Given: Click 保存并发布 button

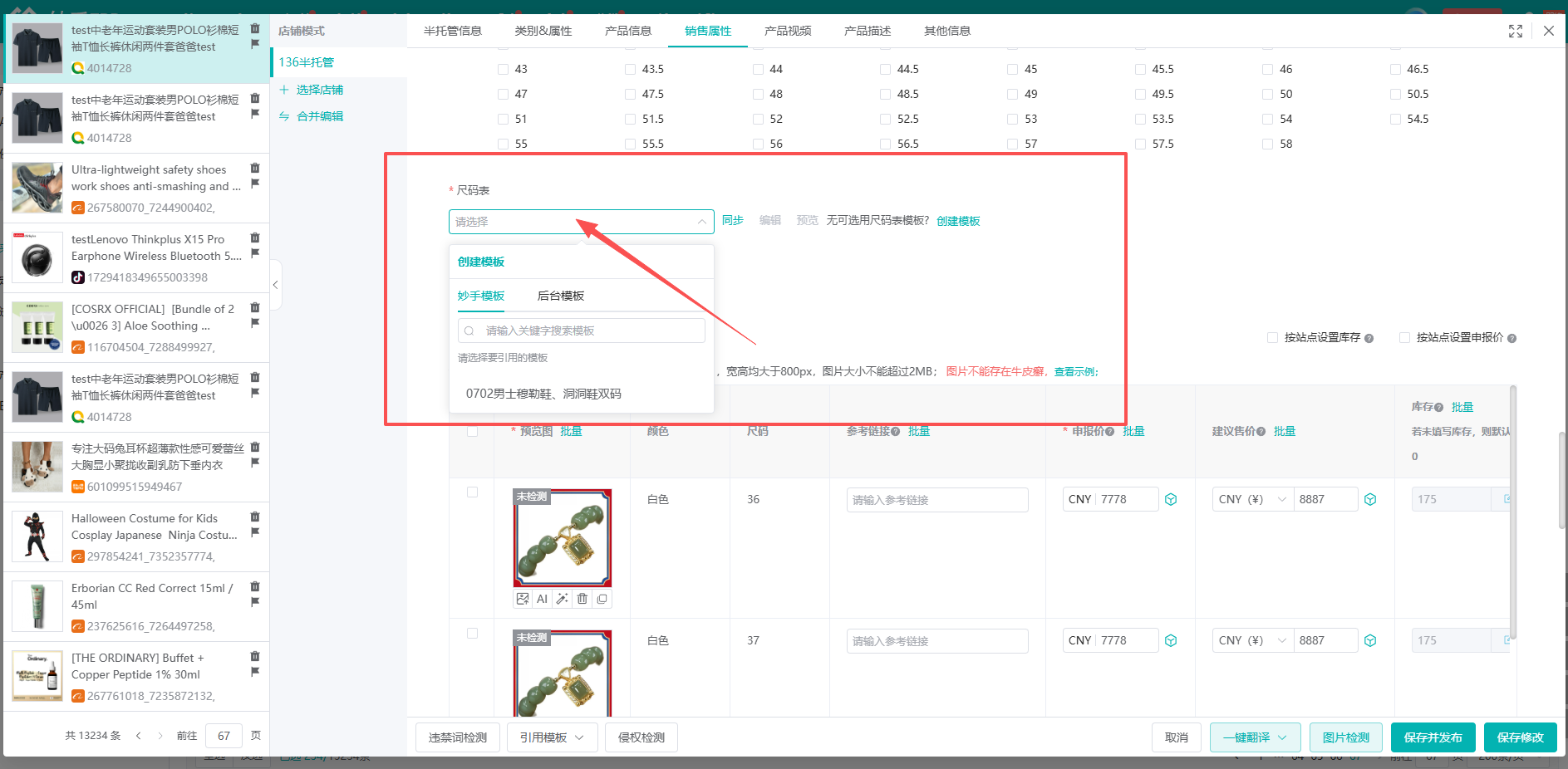Looking at the screenshot, I should pyautogui.click(x=1433, y=737).
